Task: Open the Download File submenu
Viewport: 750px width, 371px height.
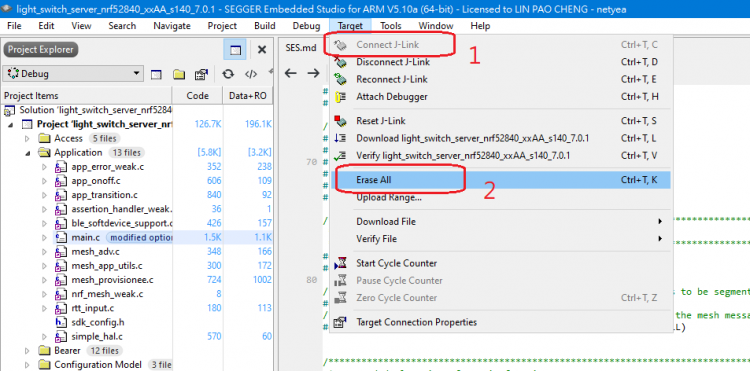Action: 501,222
